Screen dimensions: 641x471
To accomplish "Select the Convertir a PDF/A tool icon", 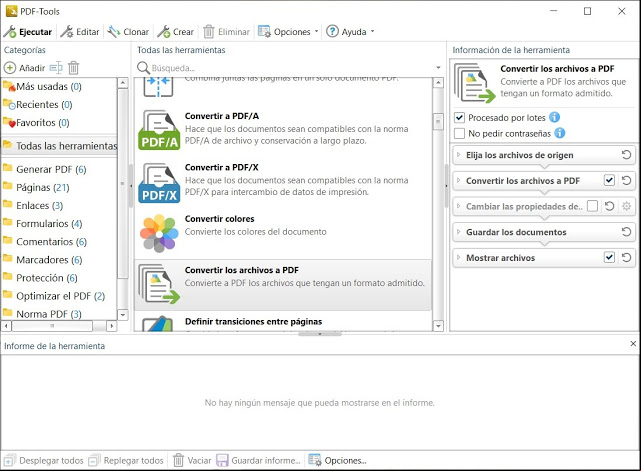I will 159,130.
